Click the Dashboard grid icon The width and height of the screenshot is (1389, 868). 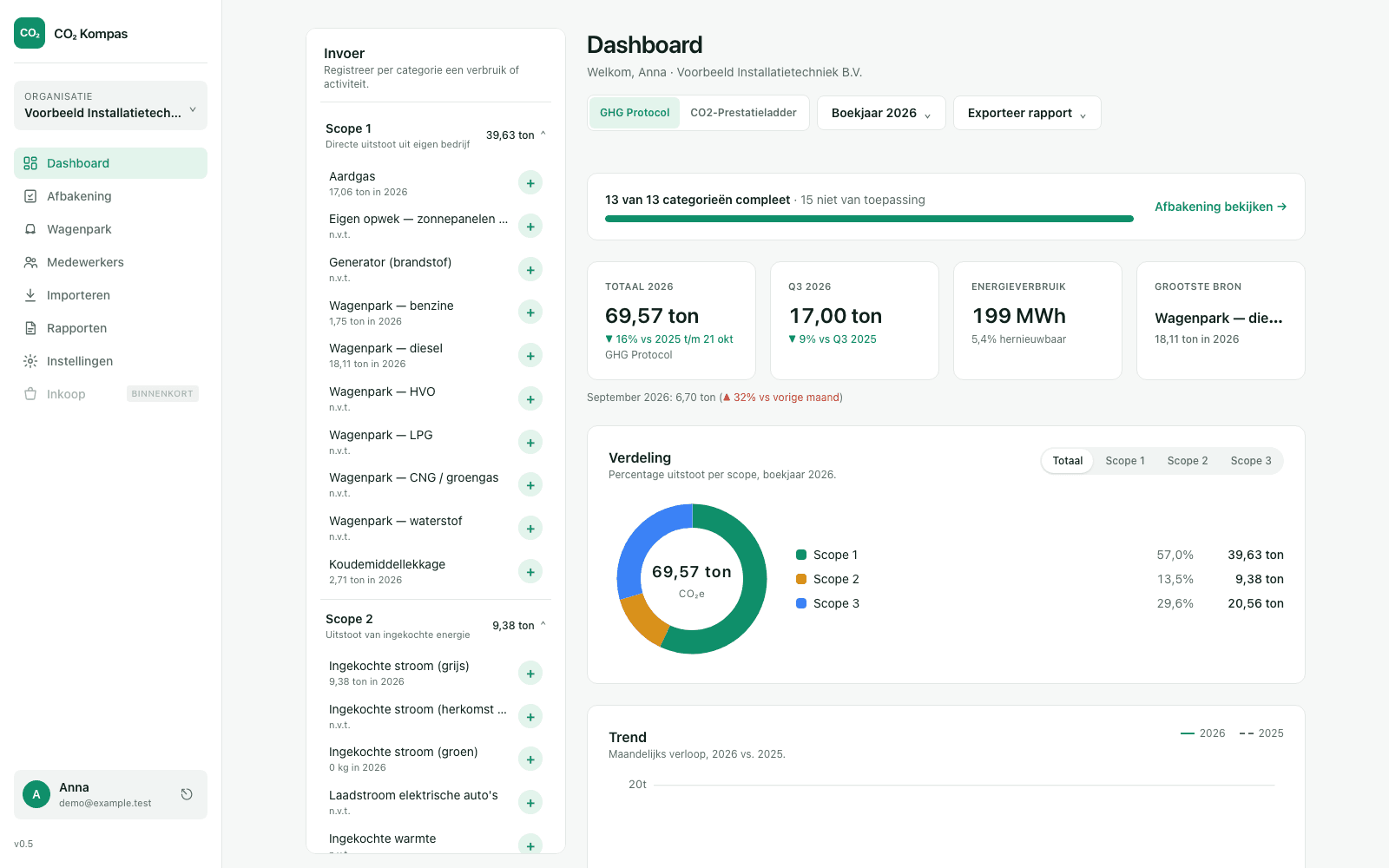coord(30,163)
